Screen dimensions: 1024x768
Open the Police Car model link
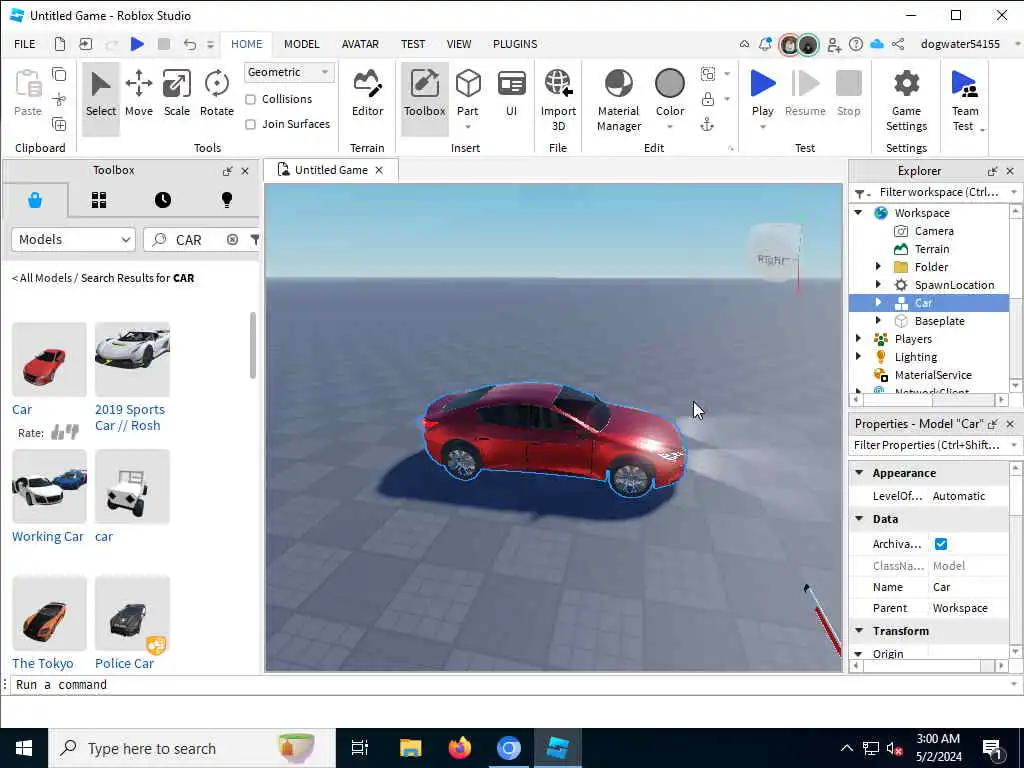(x=124, y=663)
